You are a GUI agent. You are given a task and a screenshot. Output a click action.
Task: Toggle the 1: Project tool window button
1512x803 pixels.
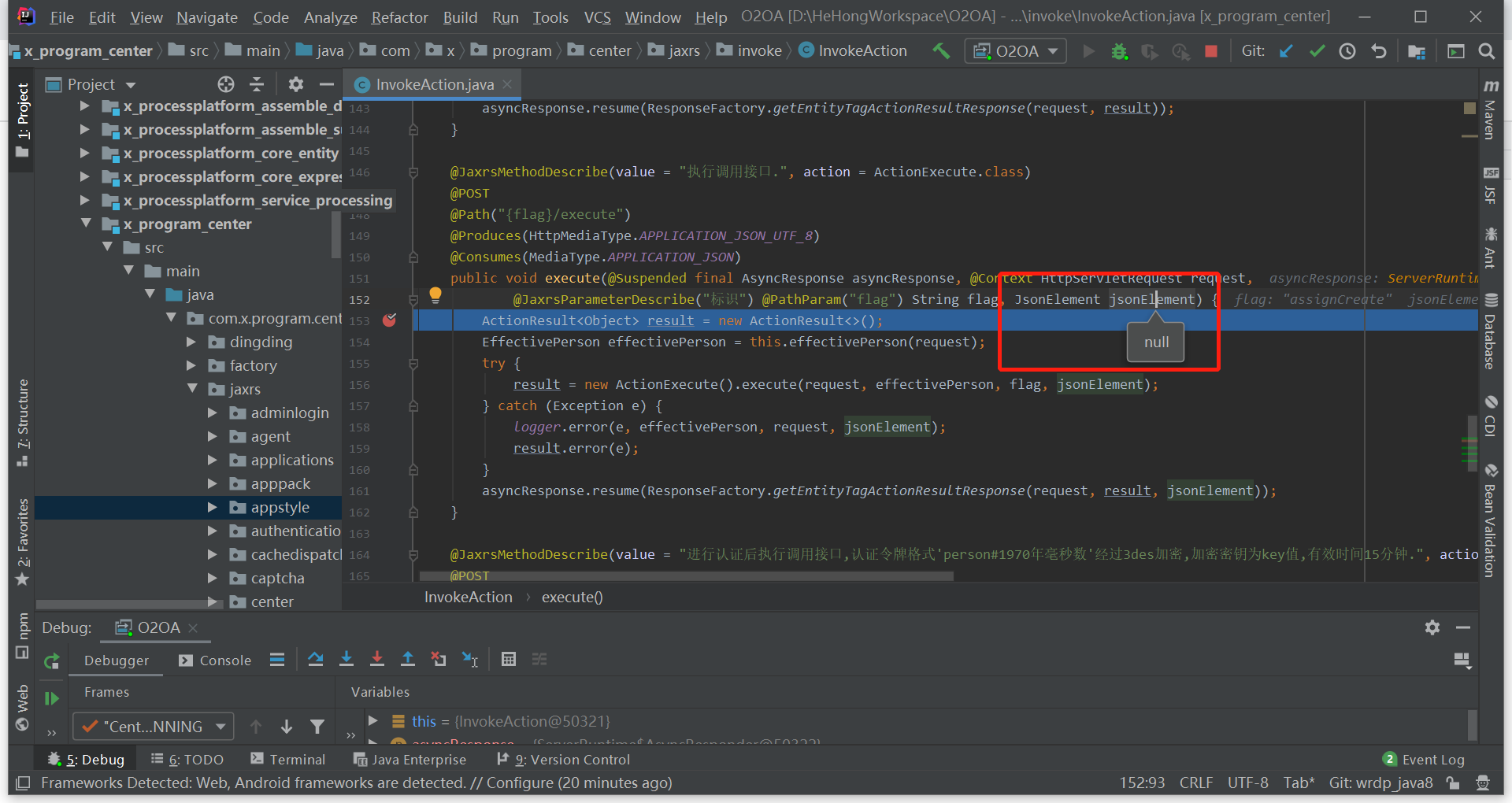pyautogui.click(x=22, y=118)
